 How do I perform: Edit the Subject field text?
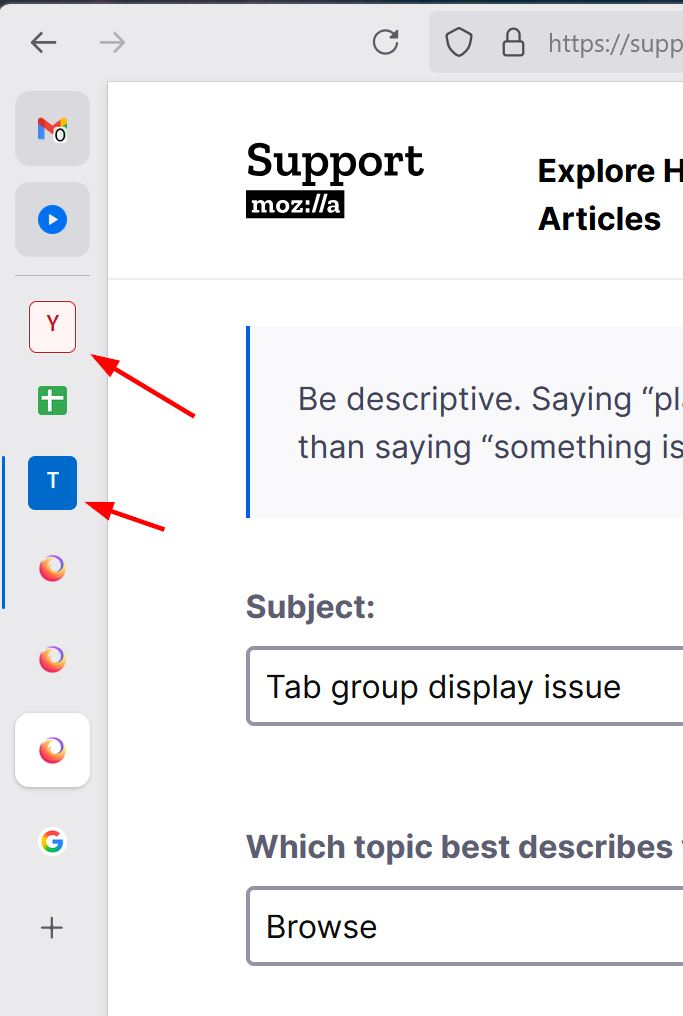pos(465,686)
